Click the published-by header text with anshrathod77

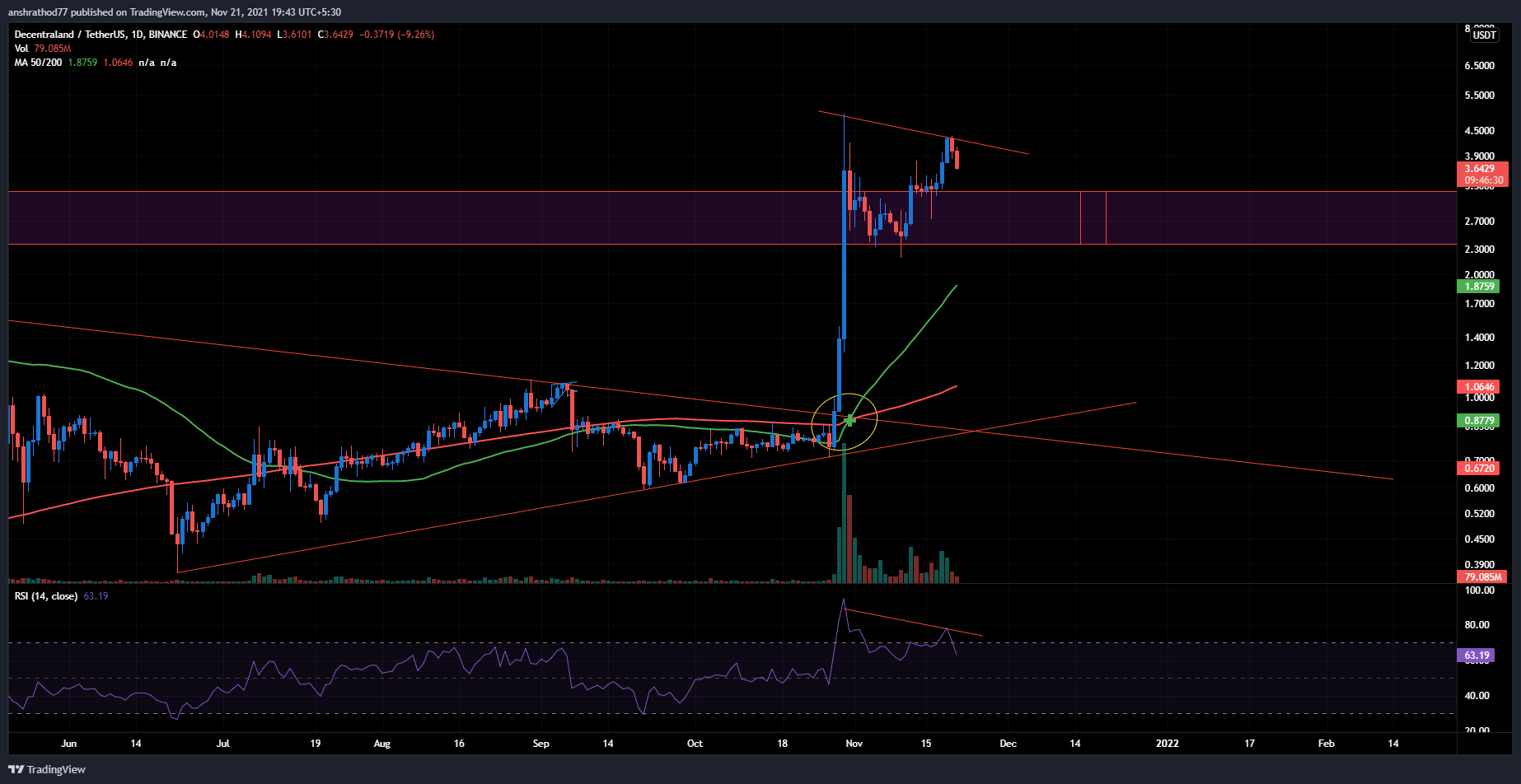point(174,12)
